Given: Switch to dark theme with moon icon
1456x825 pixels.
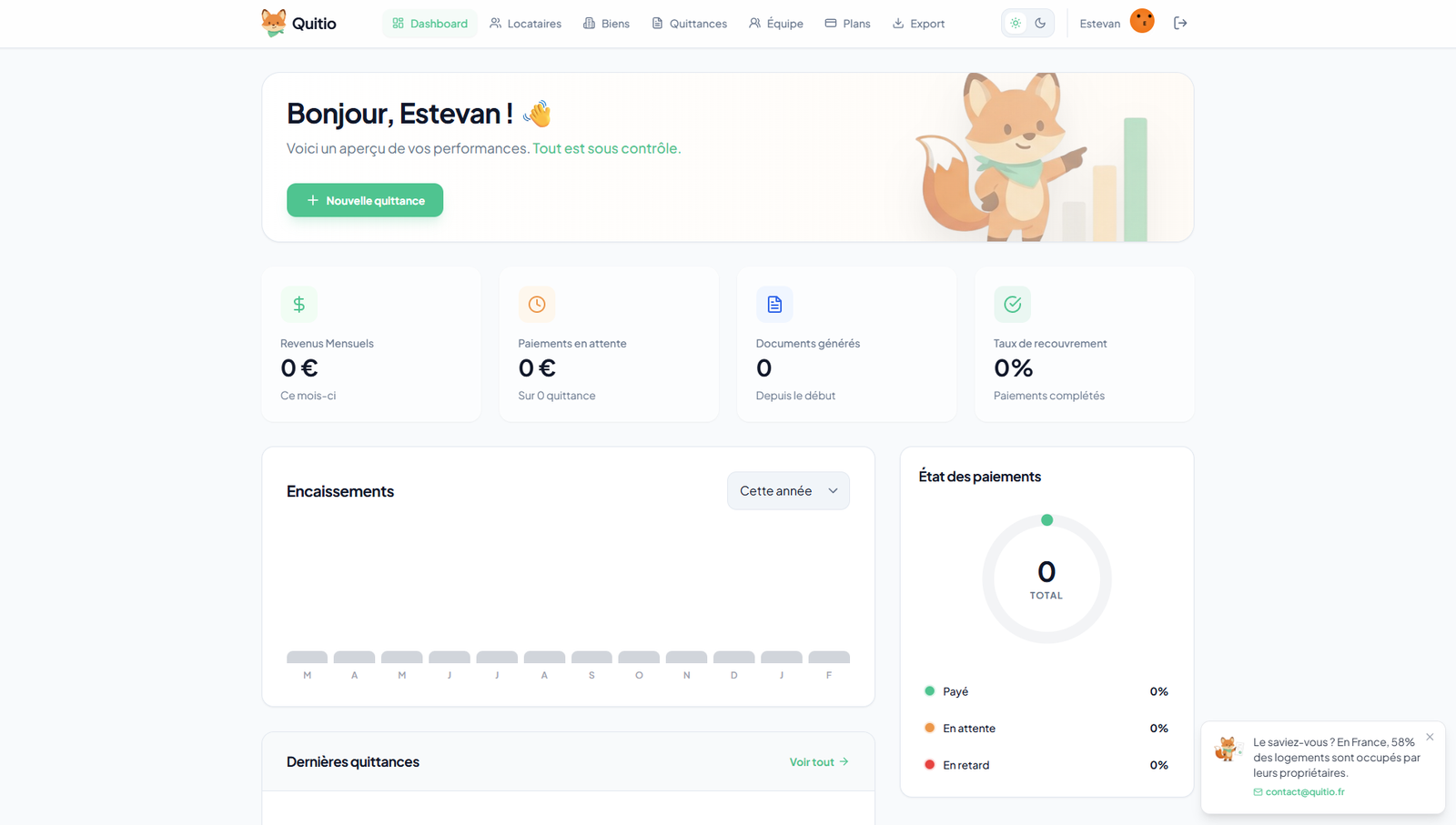Looking at the screenshot, I should click(x=1040, y=24).
